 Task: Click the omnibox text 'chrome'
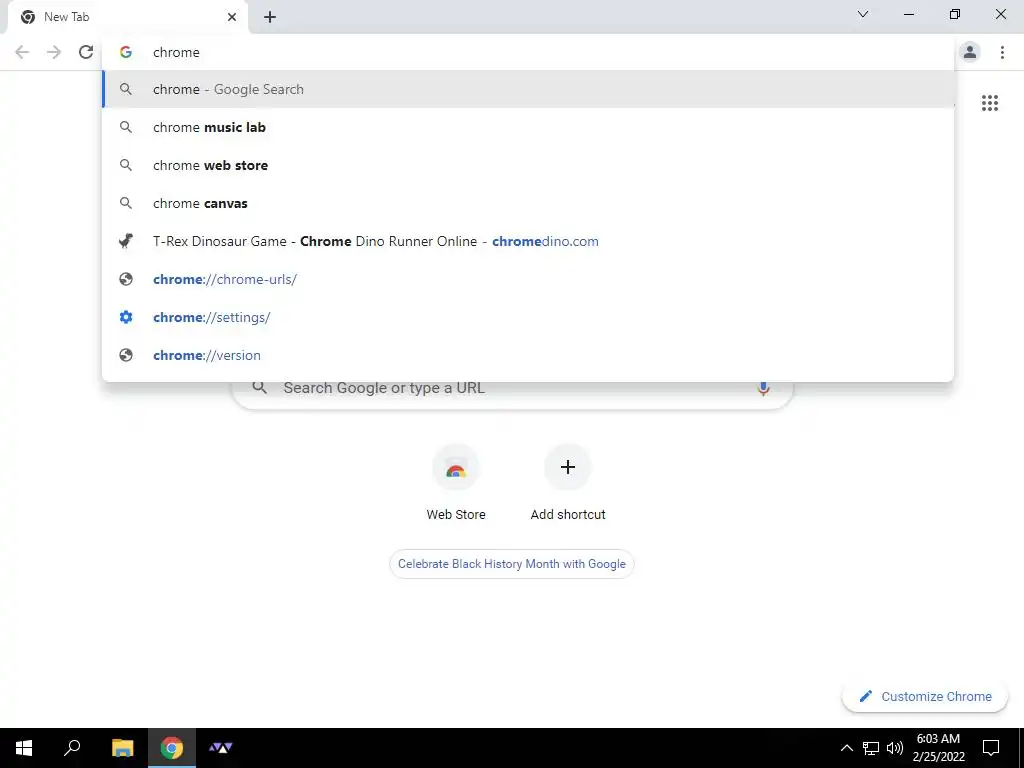tap(176, 52)
